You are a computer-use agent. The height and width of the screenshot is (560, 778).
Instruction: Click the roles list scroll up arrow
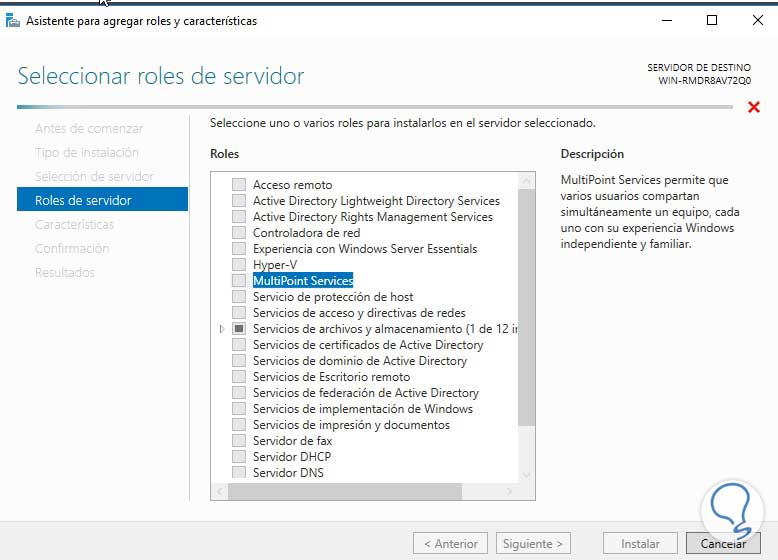click(526, 181)
